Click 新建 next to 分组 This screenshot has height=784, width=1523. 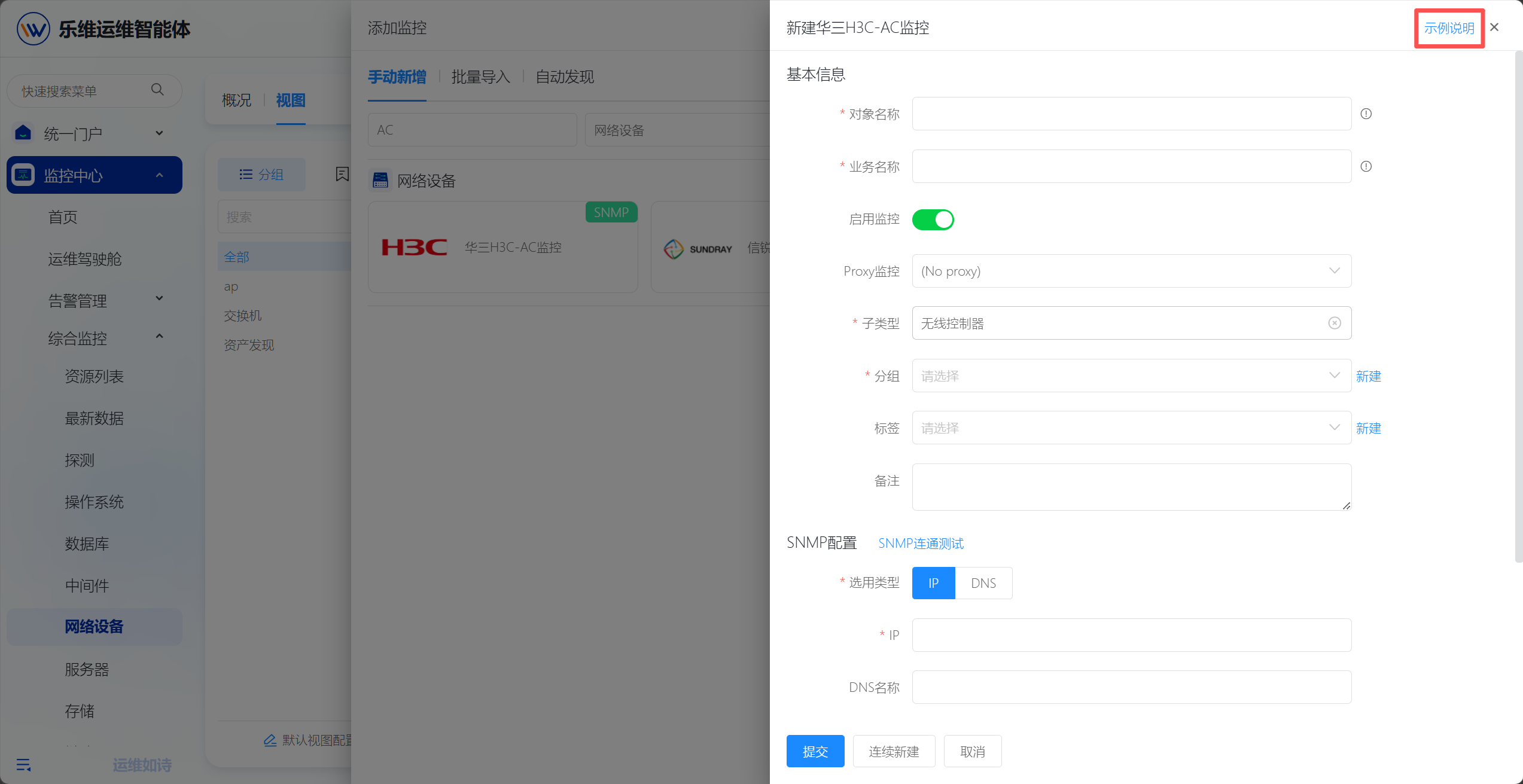(1368, 376)
